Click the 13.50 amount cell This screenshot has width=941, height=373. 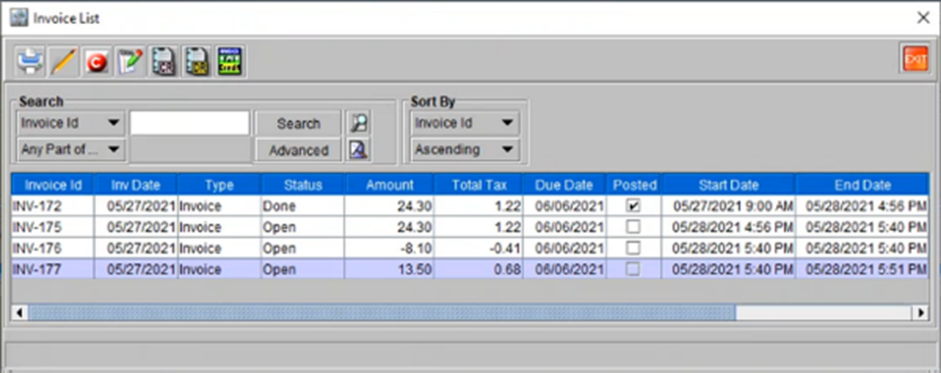tap(389, 269)
